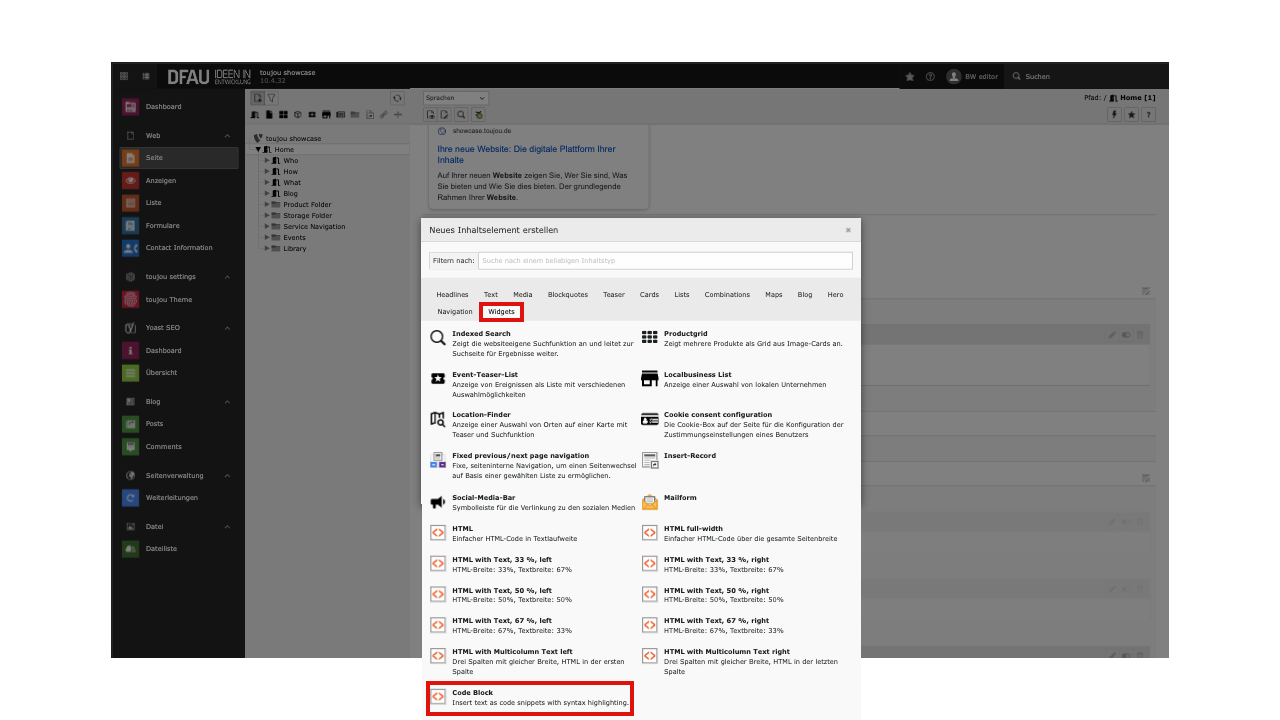Open the Formulare module
Image resolution: width=1280 pixels, height=720 pixels.
pyautogui.click(x=179, y=226)
